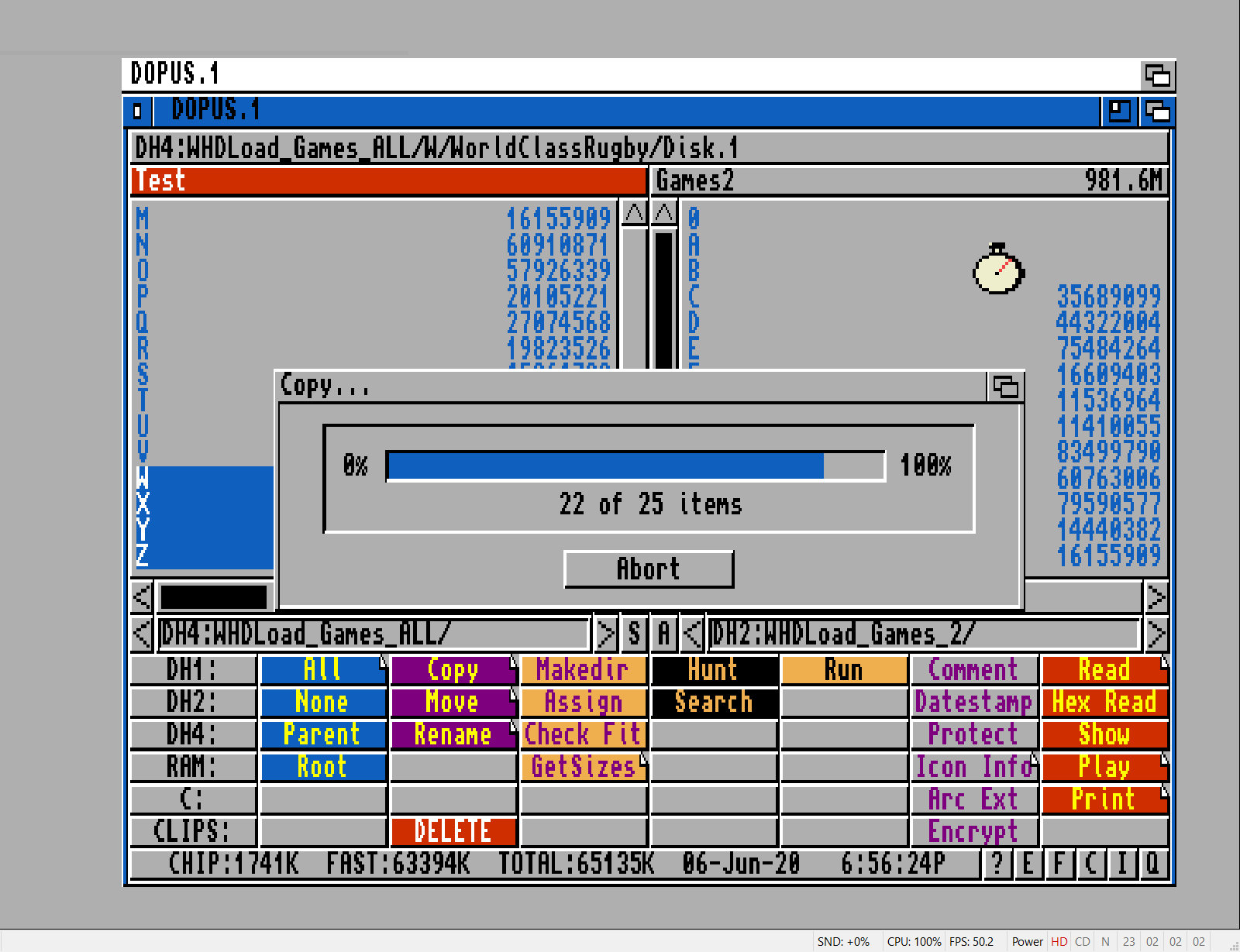
Task: Click the ? help button in status bar
Action: point(997,863)
